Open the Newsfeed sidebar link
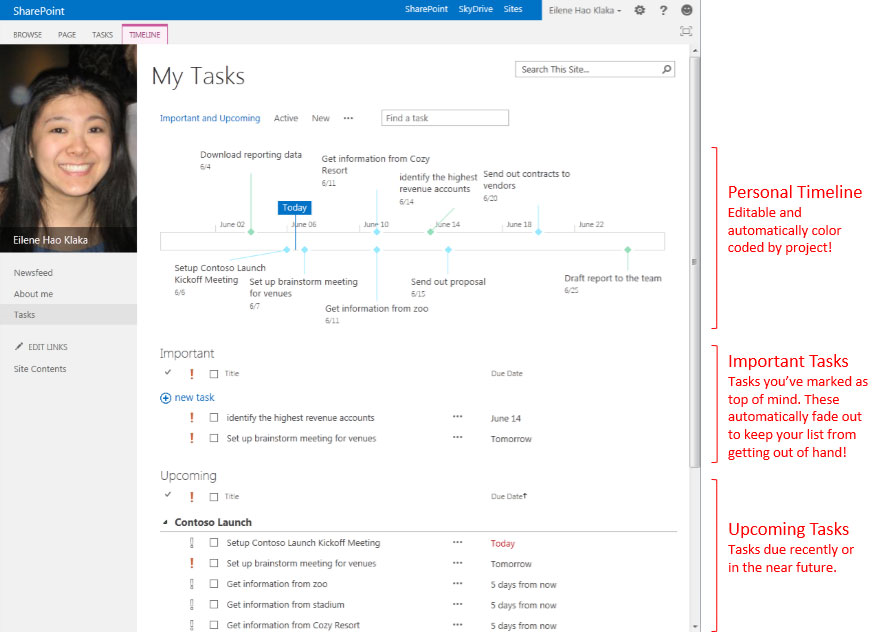This screenshot has width=881, height=632. point(35,272)
